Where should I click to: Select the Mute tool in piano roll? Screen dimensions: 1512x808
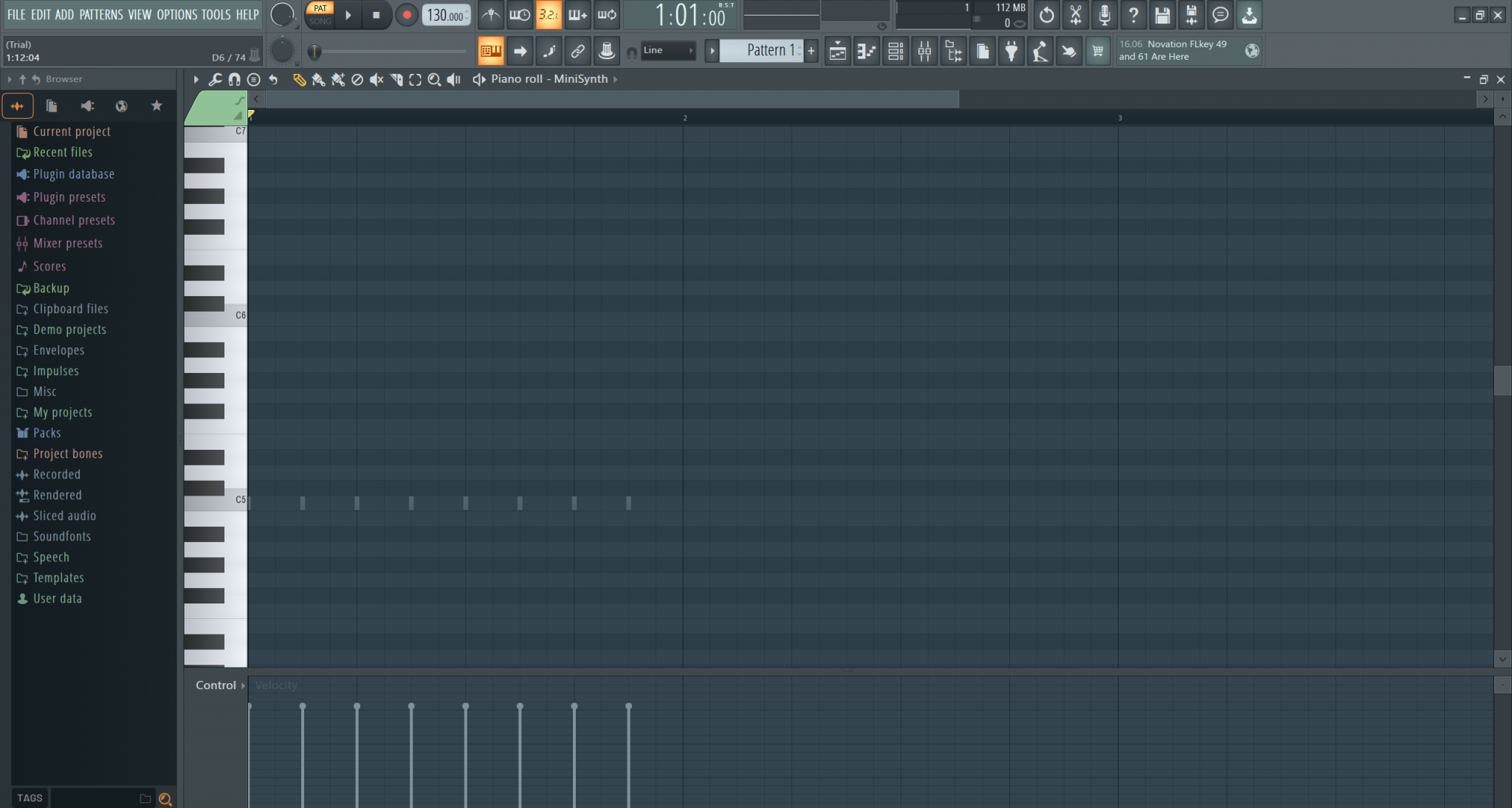tap(377, 80)
